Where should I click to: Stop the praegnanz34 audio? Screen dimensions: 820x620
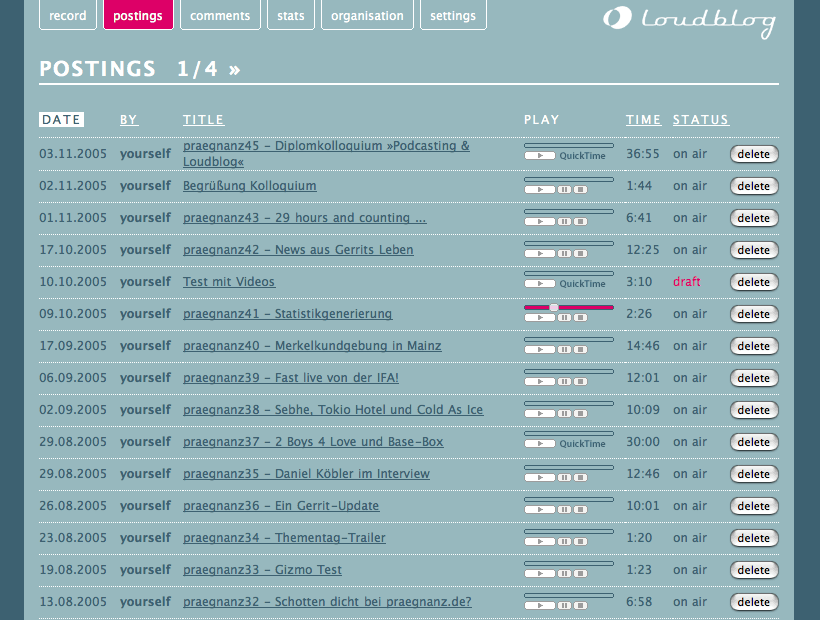(580, 542)
